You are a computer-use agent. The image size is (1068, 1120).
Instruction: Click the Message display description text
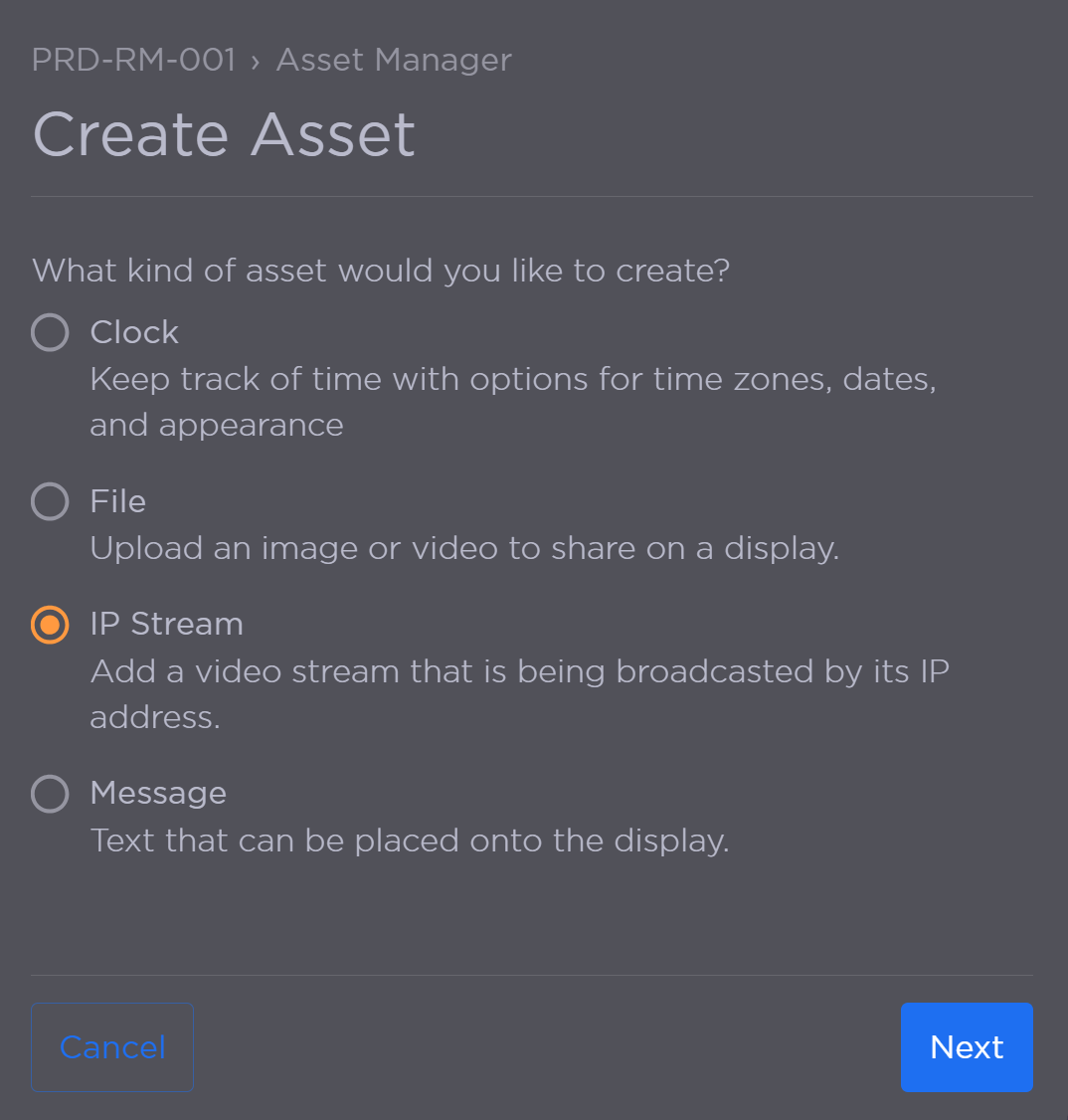410,840
